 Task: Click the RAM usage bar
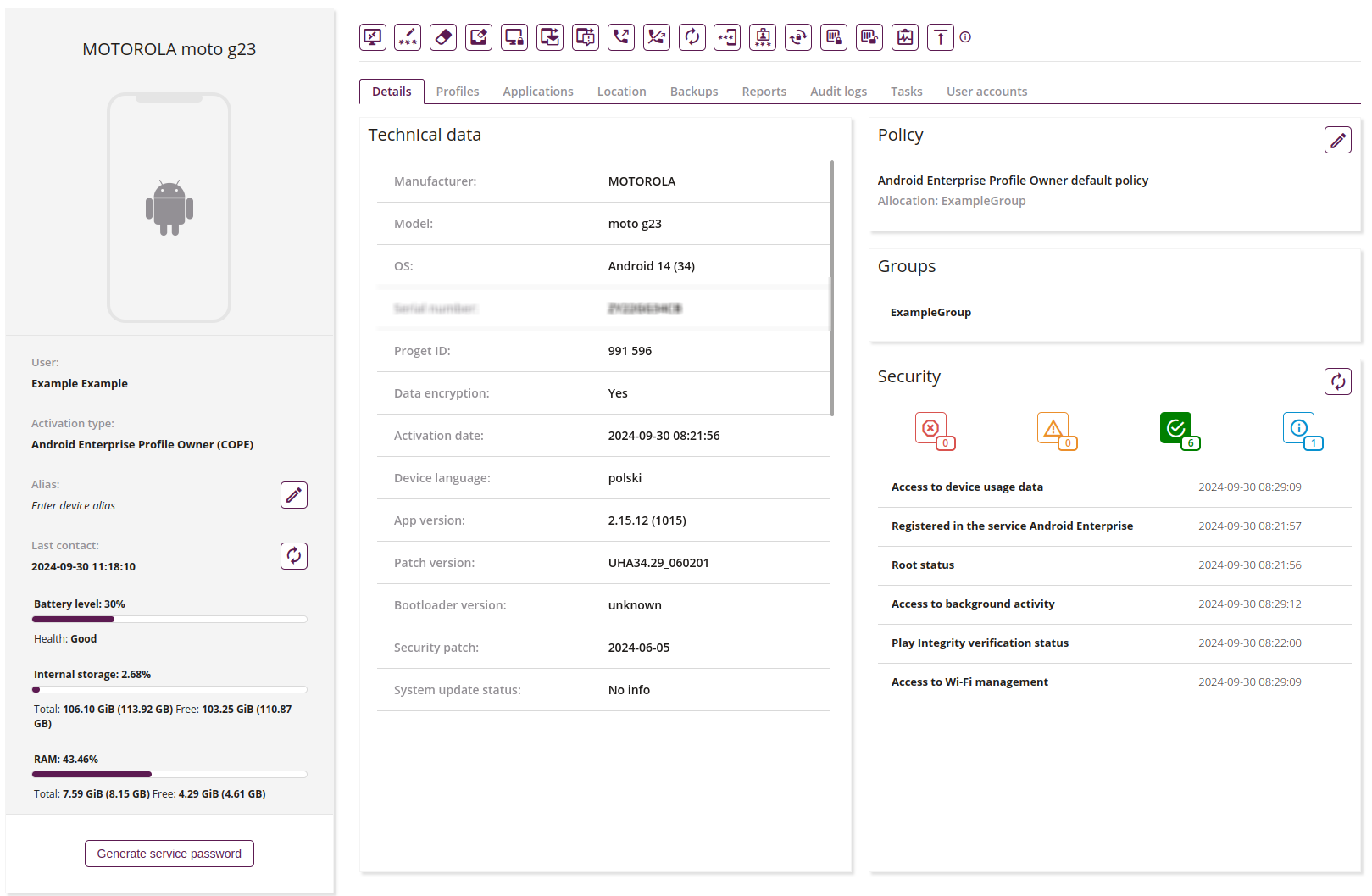[169, 775]
